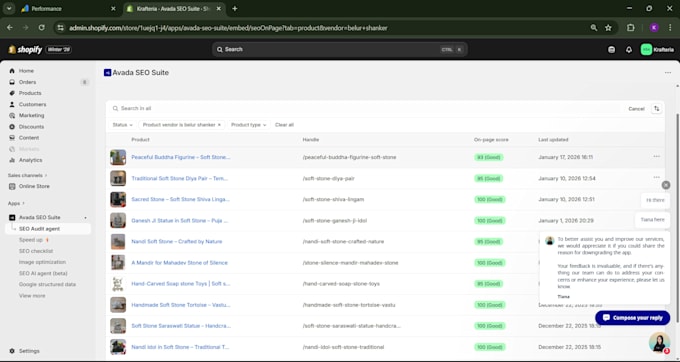Open the Shopify notifications bell
This screenshot has height=362, width=680.
629,49
